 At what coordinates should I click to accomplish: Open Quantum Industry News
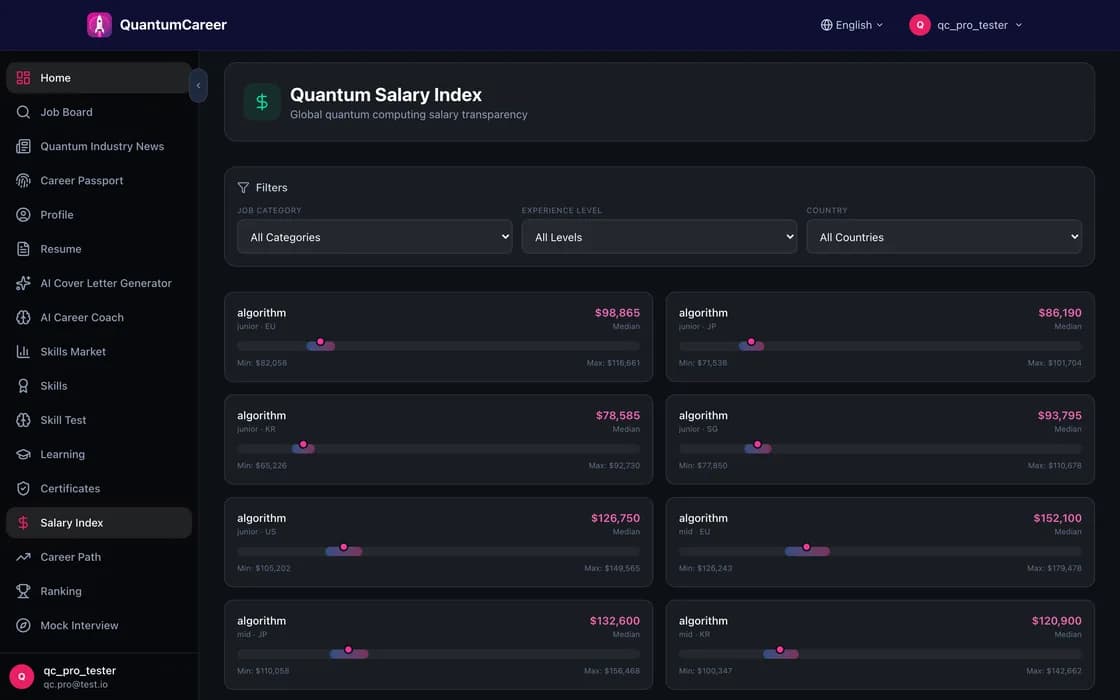coord(99,146)
